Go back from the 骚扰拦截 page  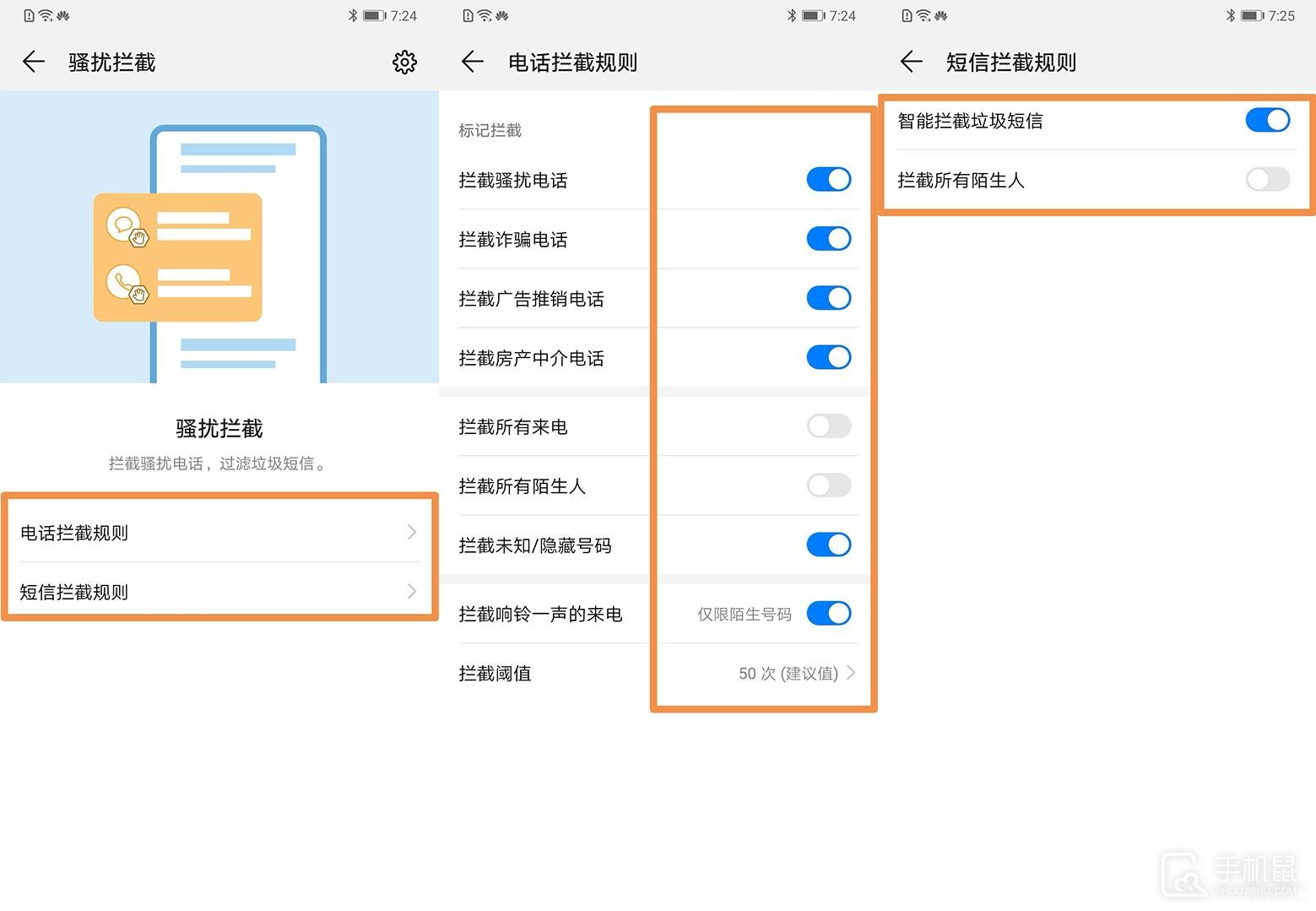click(x=32, y=62)
